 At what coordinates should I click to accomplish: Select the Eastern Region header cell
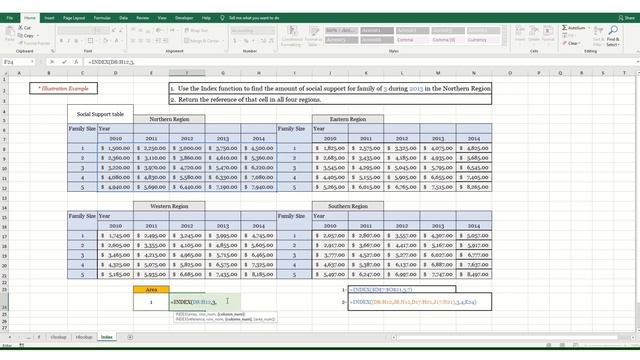pyautogui.click(x=348, y=119)
